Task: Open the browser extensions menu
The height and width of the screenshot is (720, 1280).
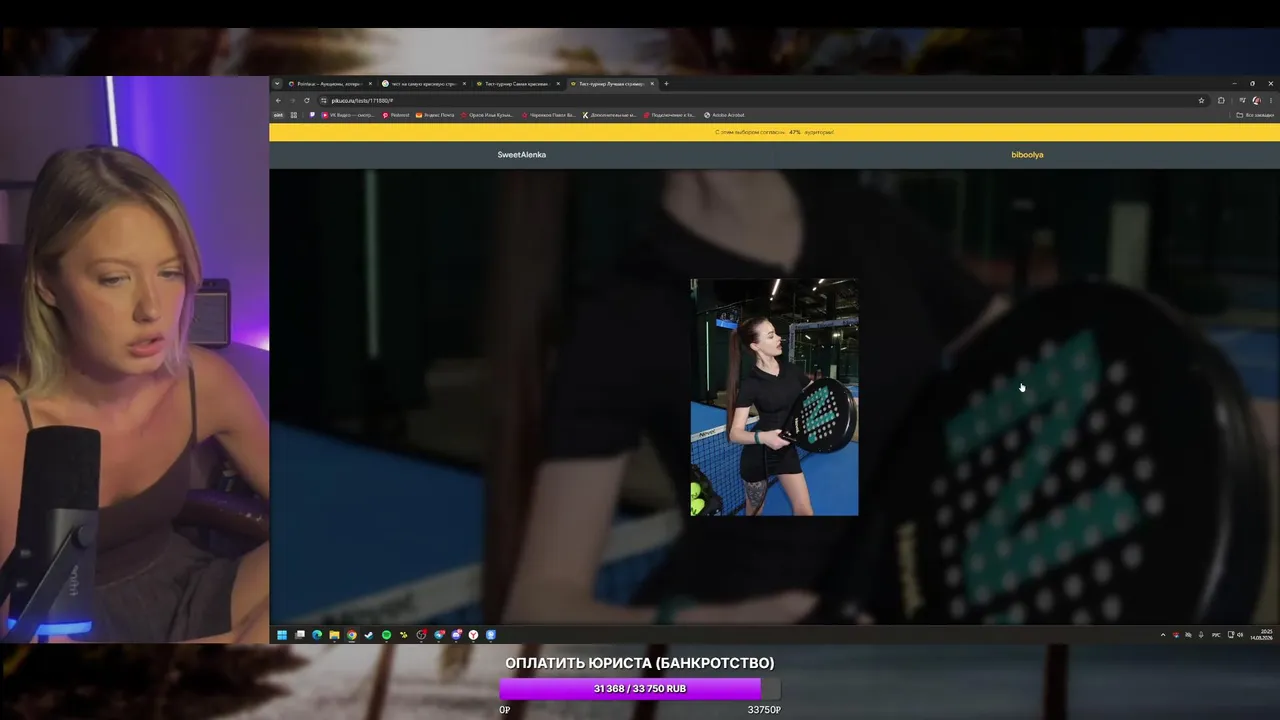Action: (x=1221, y=100)
